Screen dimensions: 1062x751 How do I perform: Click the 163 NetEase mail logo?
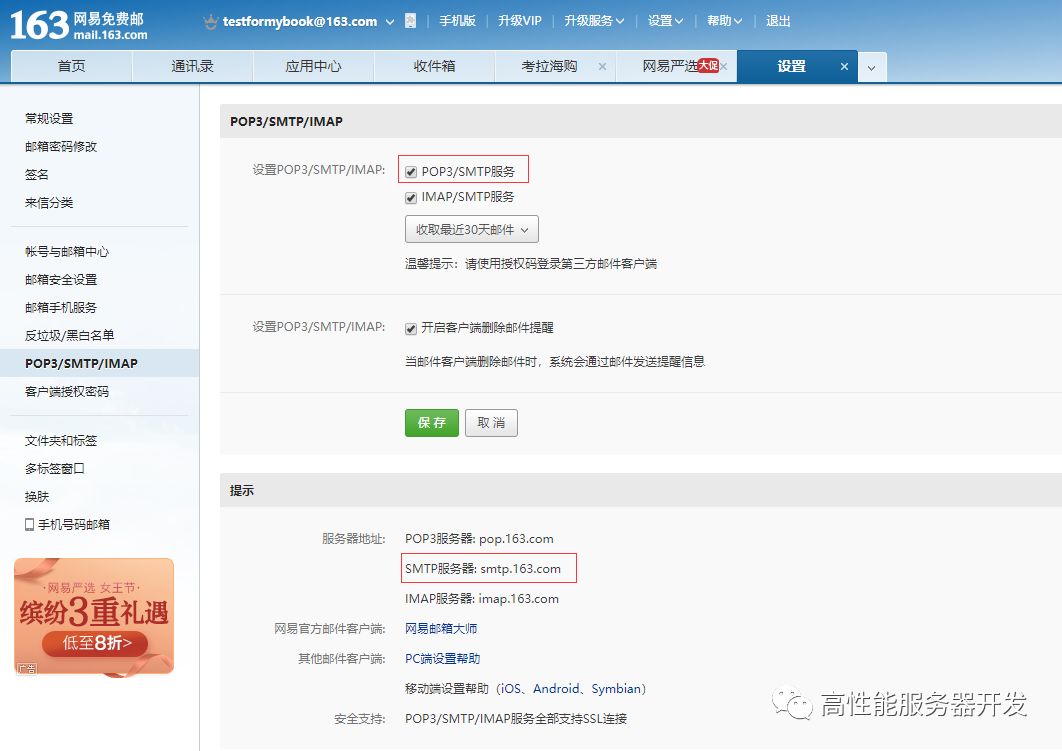[79, 25]
